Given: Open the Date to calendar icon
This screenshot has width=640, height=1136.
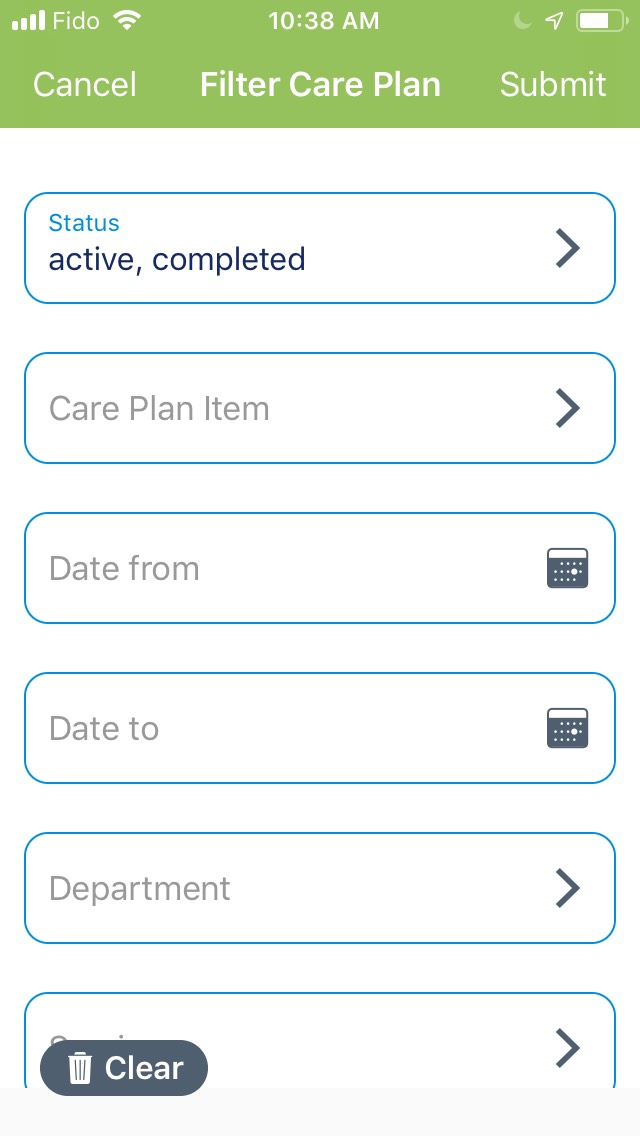Looking at the screenshot, I should pos(567,728).
